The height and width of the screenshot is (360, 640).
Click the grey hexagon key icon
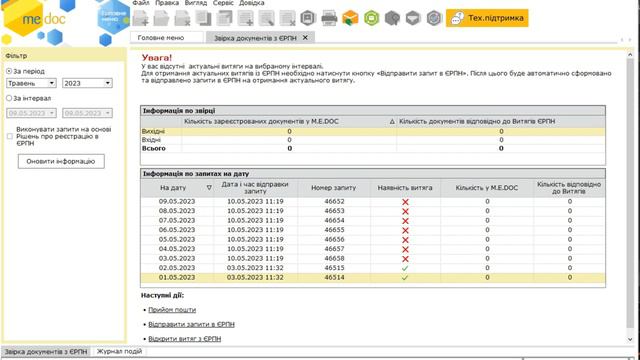392,18
